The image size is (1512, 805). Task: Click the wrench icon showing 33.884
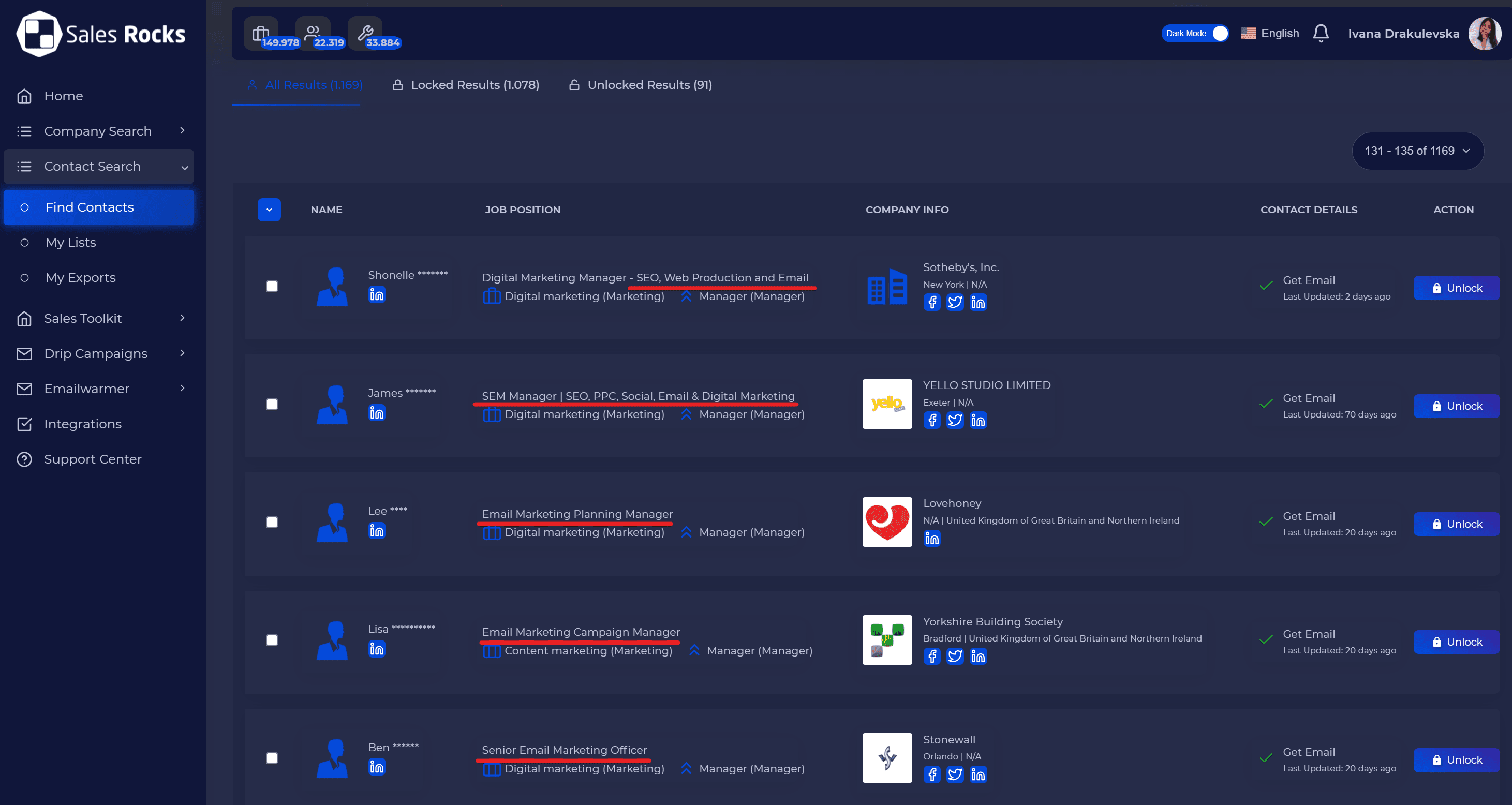[365, 34]
